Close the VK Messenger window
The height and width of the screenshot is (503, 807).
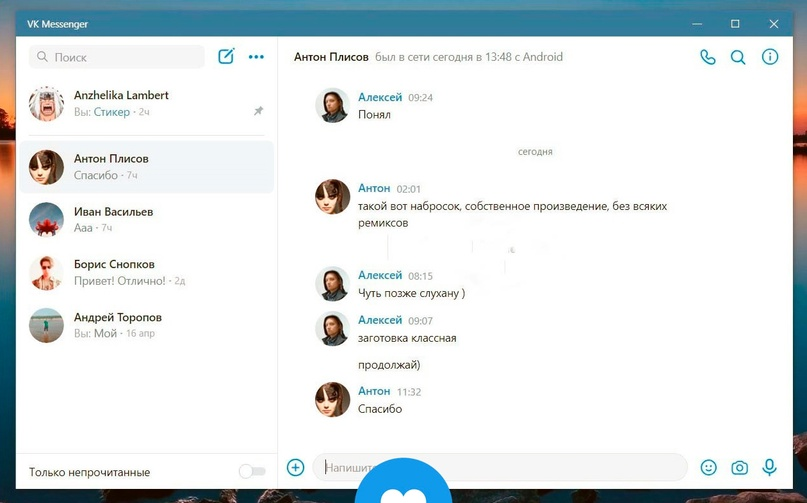tap(774, 24)
